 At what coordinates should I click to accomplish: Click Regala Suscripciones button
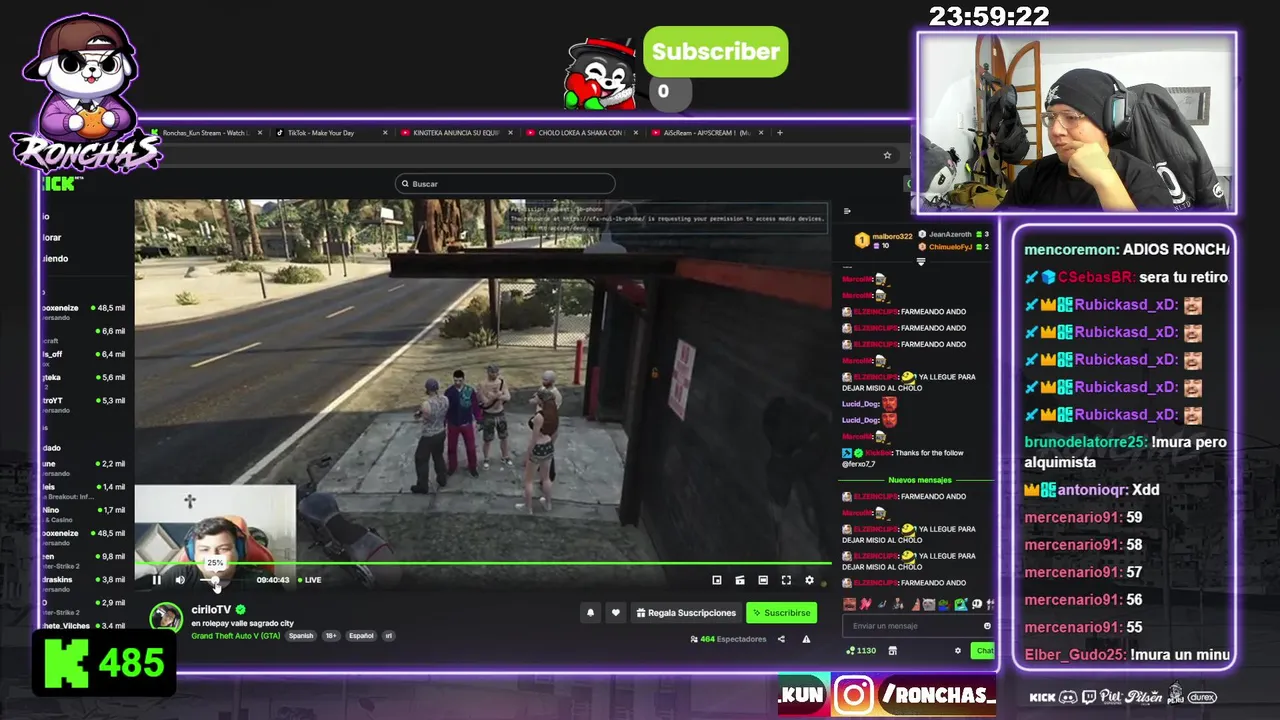coord(686,613)
